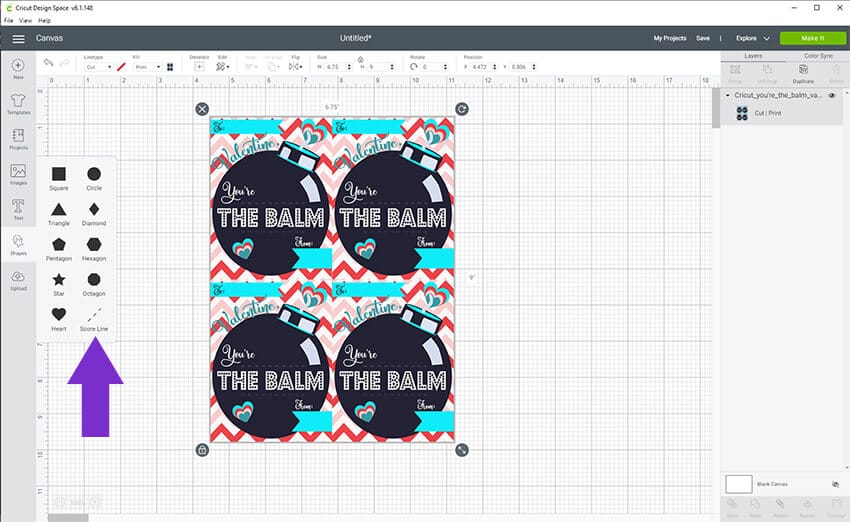The width and height of the screenshot is (850, 522).
Task: Switch to the Layers tab
Action: pyautogui.click(x=753, y=56)
